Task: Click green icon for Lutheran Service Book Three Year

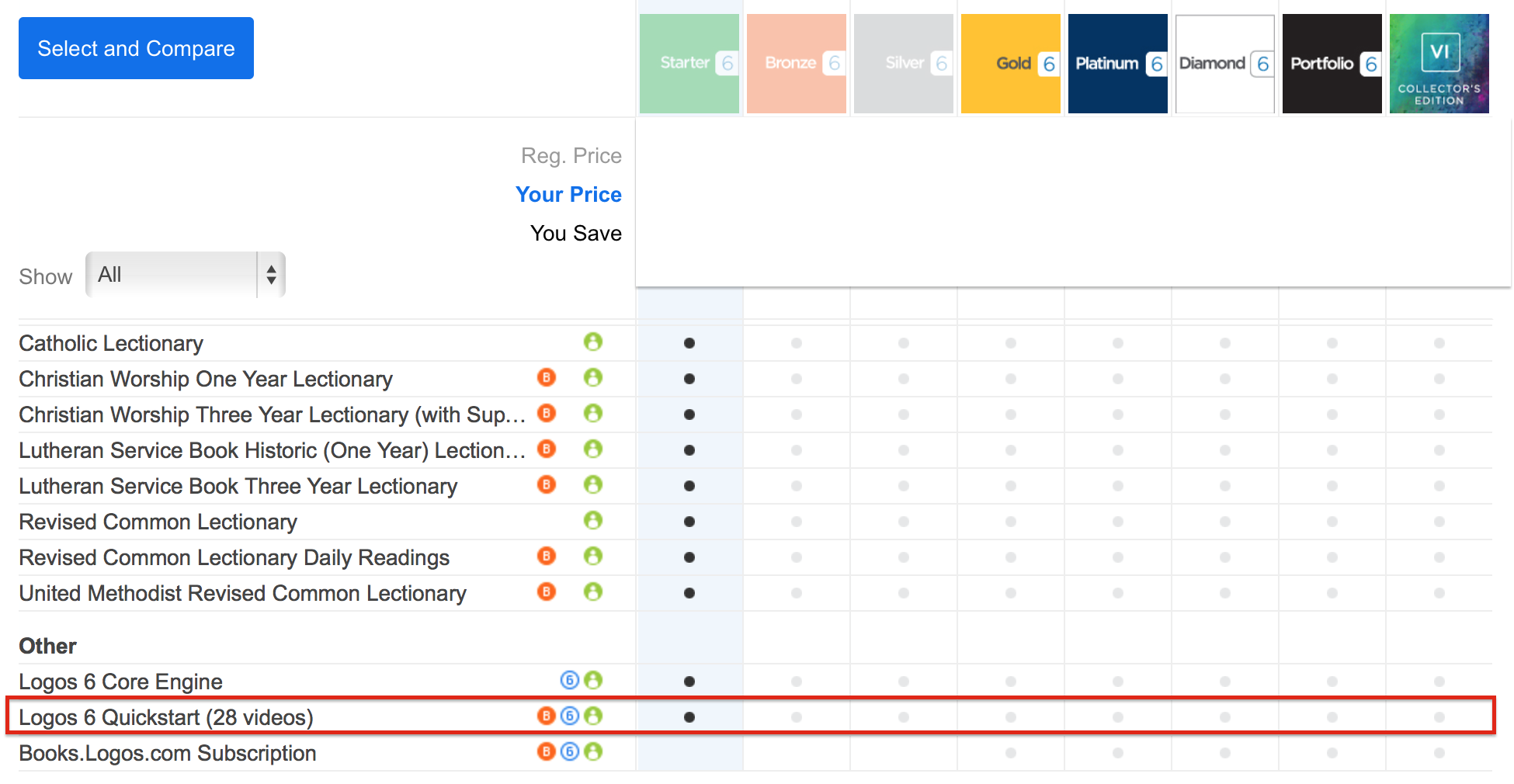Action: (x=593, y=484)
